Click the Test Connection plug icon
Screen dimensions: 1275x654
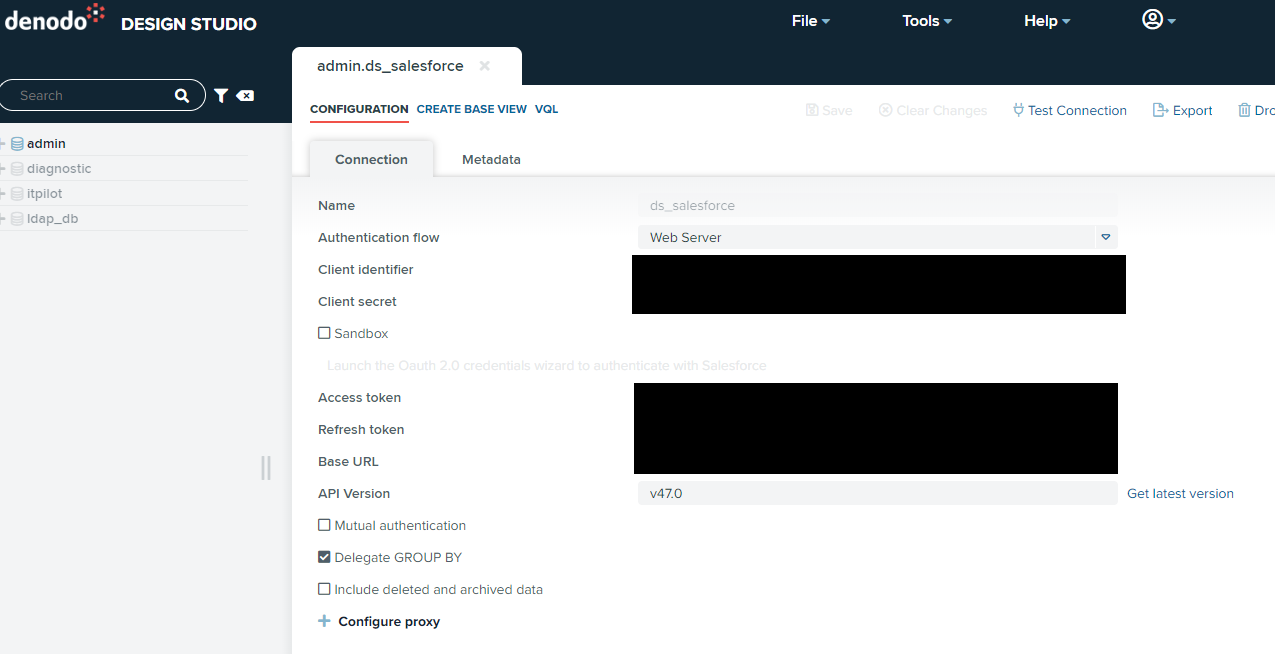pos(1018,110)
